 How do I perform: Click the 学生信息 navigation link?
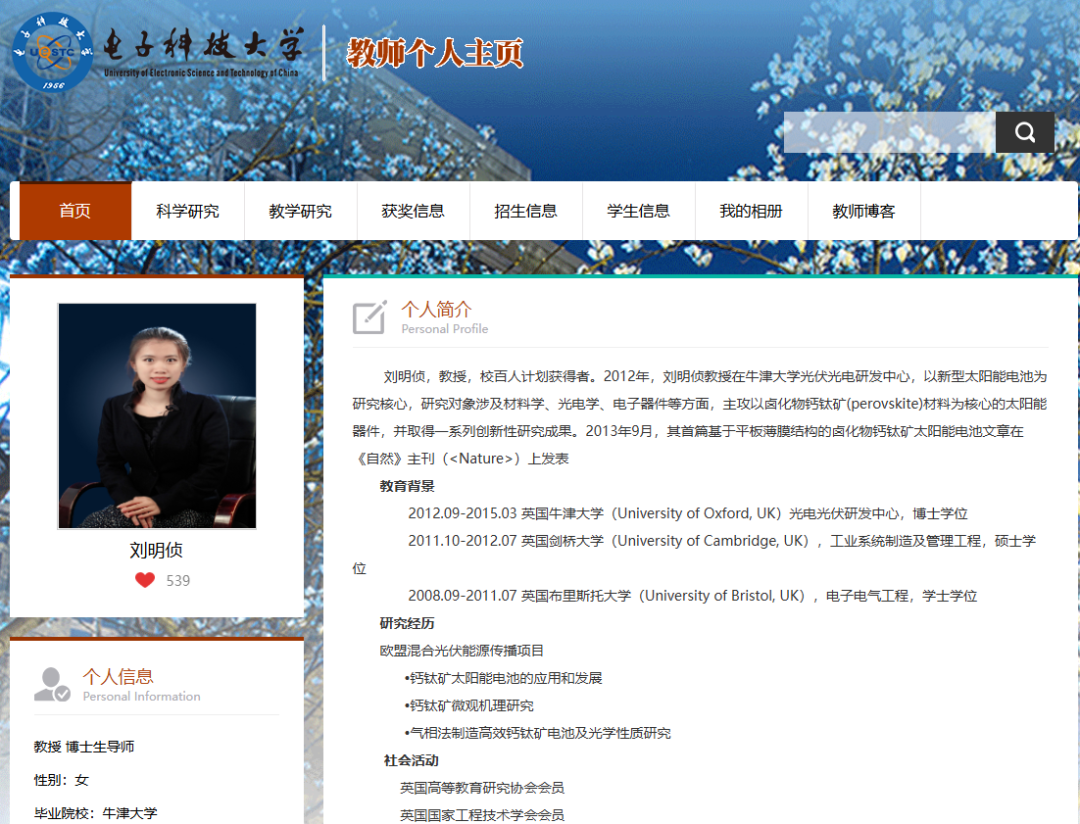638,210
